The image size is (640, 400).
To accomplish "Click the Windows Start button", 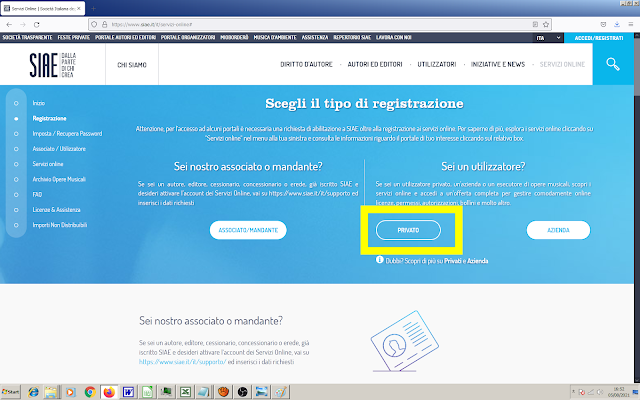I will click(10, 392).
